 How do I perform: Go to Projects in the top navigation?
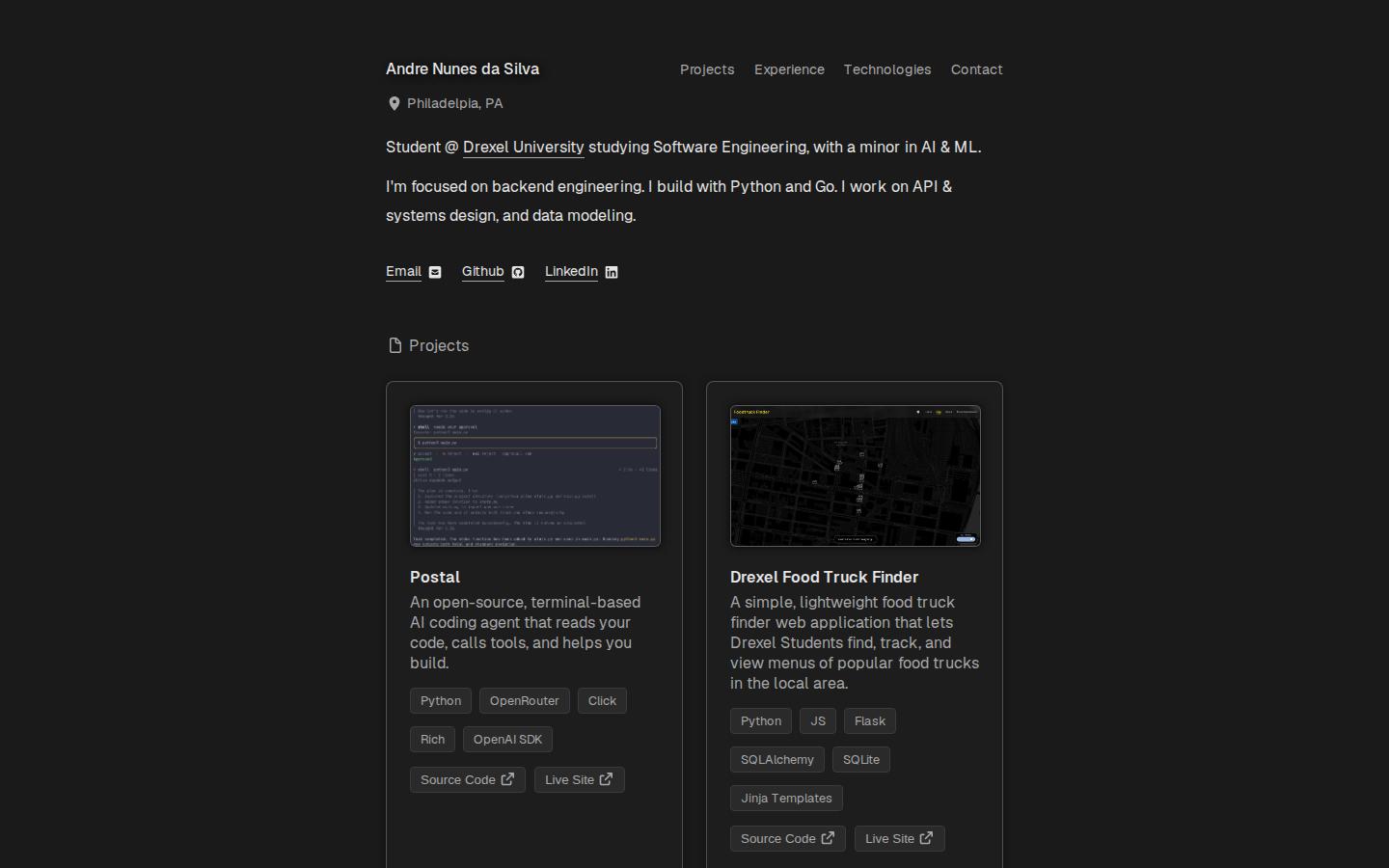(x=707, y=69)
